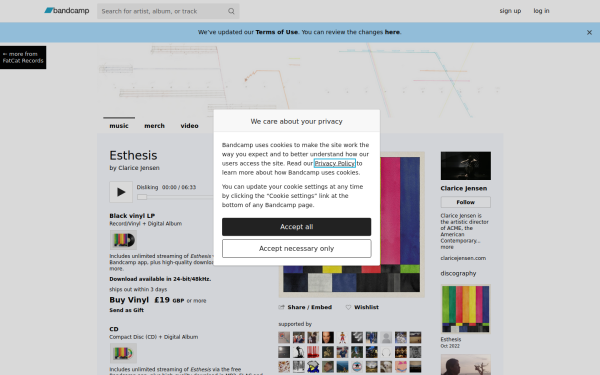Go back to more from FatCat Records
This screenshot has height=375, width=600.
23,57
